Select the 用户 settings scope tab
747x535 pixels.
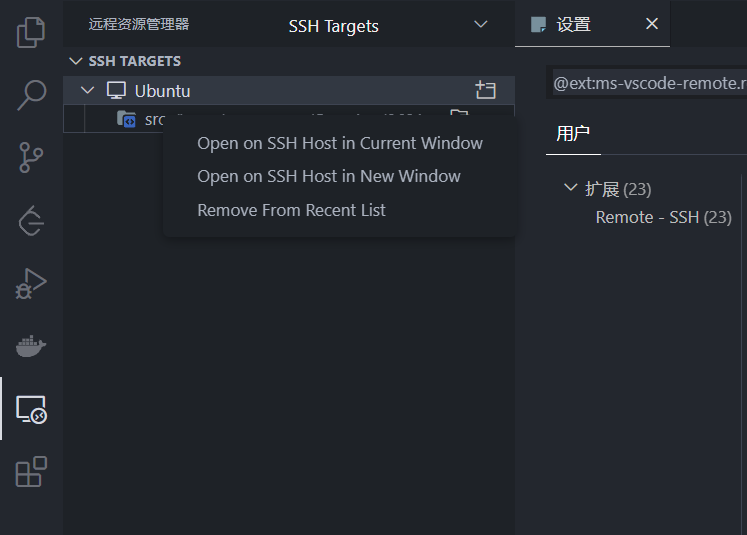point(573,133)
